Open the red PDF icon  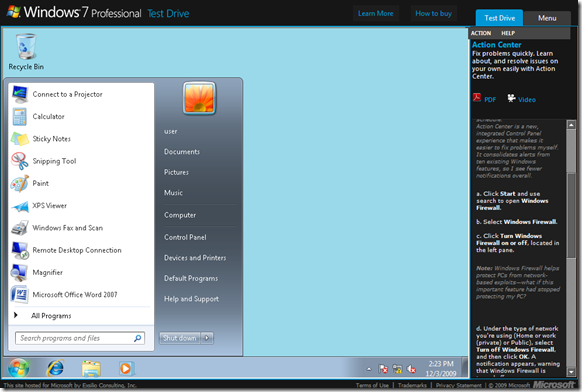[477, 98]
